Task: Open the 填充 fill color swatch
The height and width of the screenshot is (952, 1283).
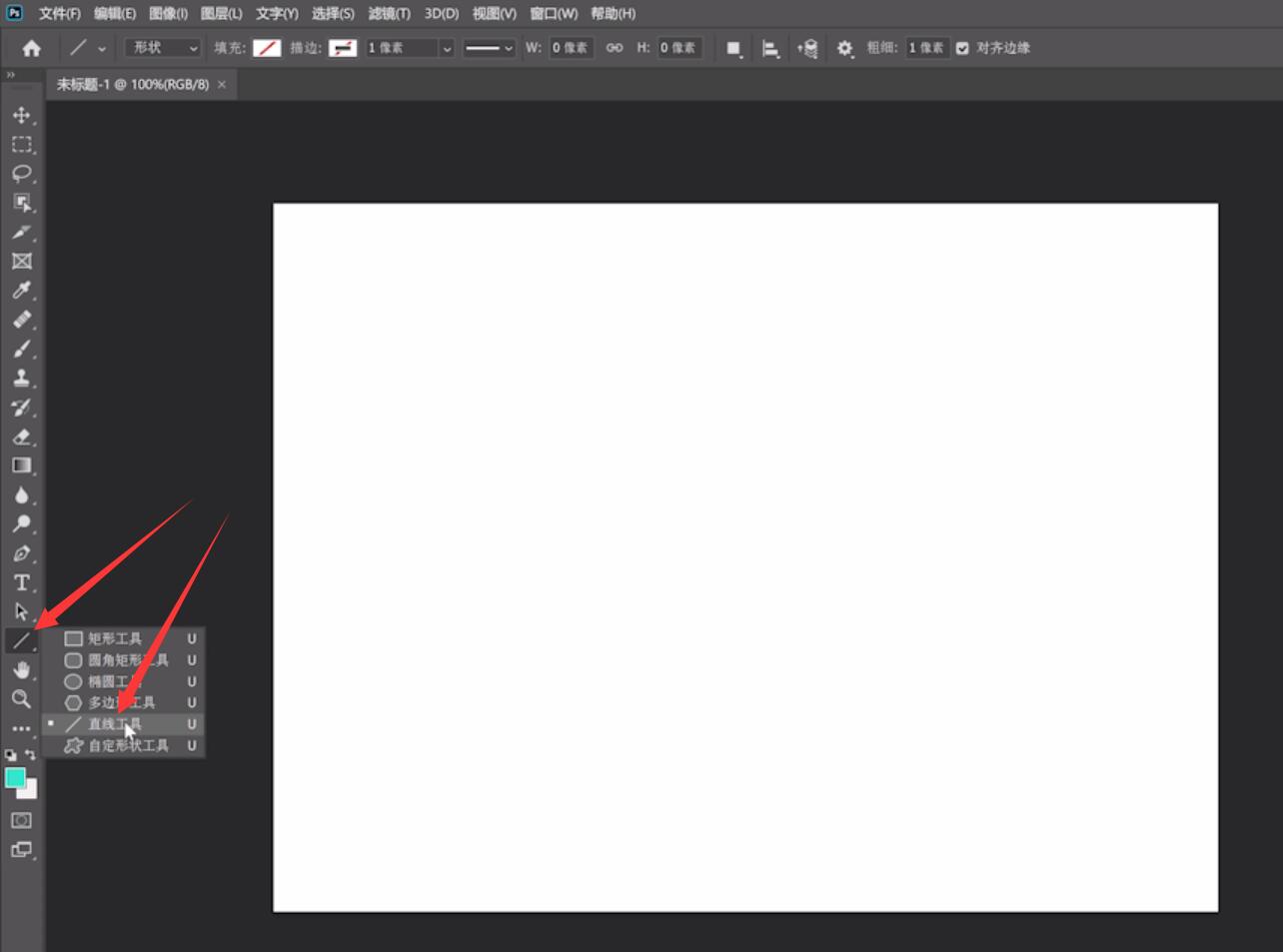Action: coord(267,48)
